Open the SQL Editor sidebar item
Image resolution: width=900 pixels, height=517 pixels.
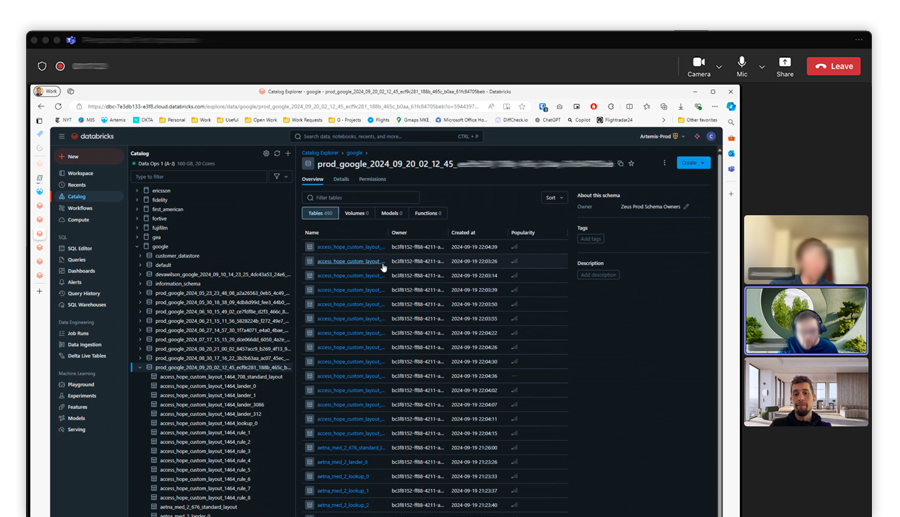point(80,248)
